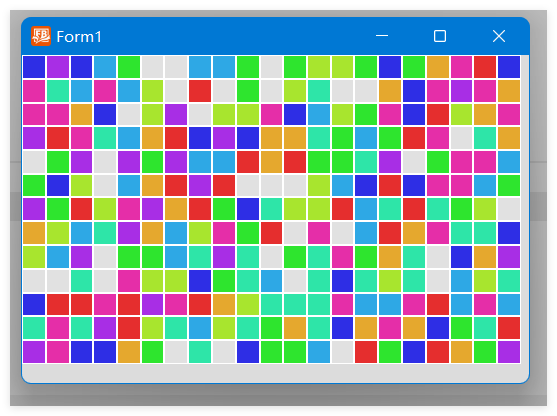Click the only orange square in the eleventh row
The height and width of the screenshot is (416, 557).
pyautogui.click(x=224, y=304)
